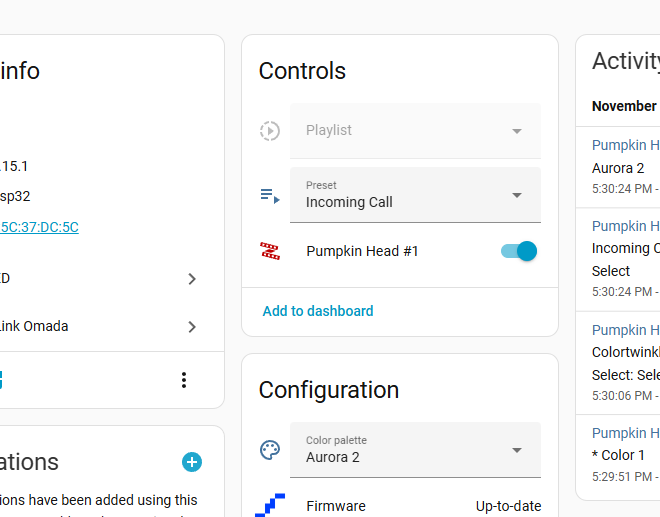The height and width of the screenshot is (517, 660).
Task: Click the Pumpkin Head #1 LED strip icon
Action: pos(270,251)
